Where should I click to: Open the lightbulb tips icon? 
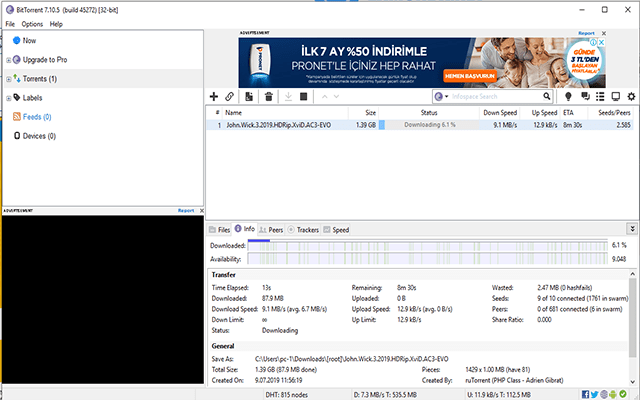tap(568, 96)
